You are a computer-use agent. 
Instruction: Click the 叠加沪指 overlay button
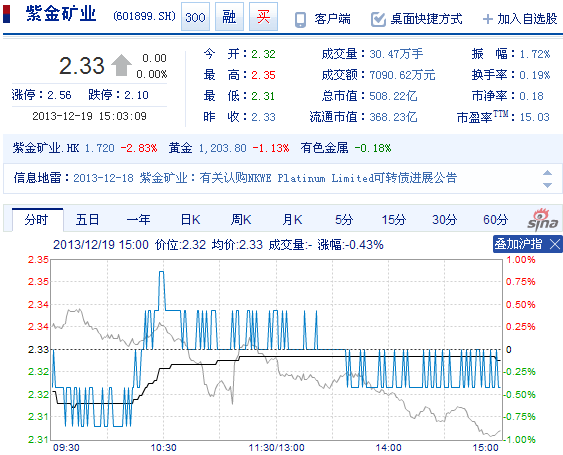[x=518, y=244]
